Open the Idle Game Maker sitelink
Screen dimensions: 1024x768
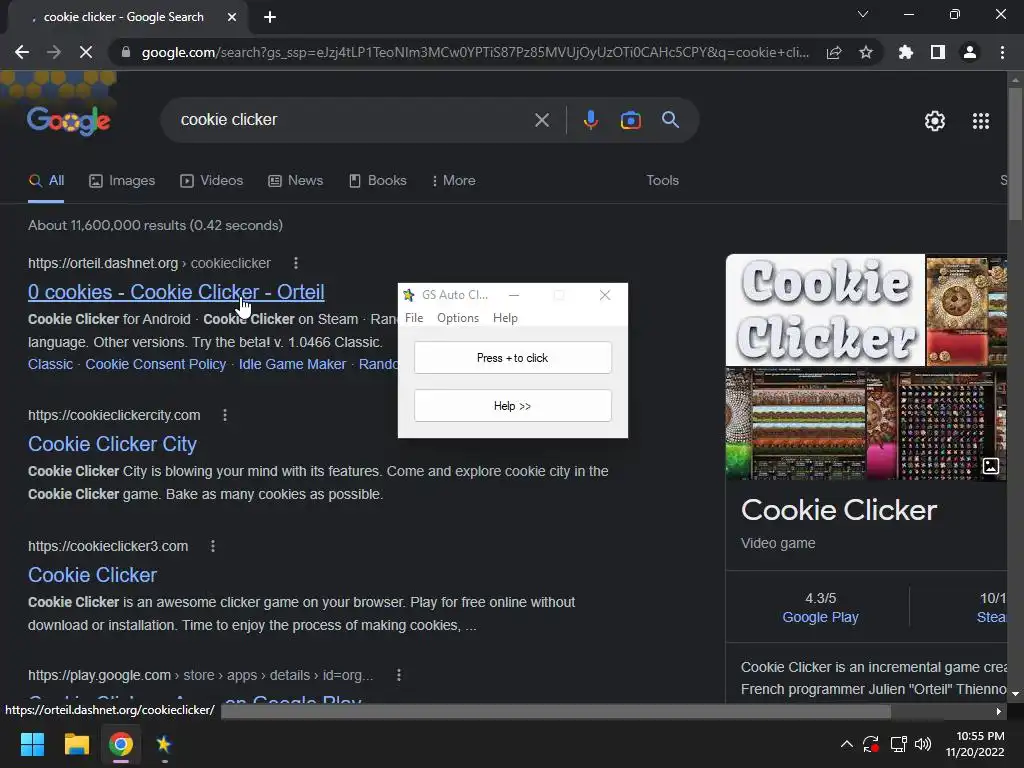(292, 364)
